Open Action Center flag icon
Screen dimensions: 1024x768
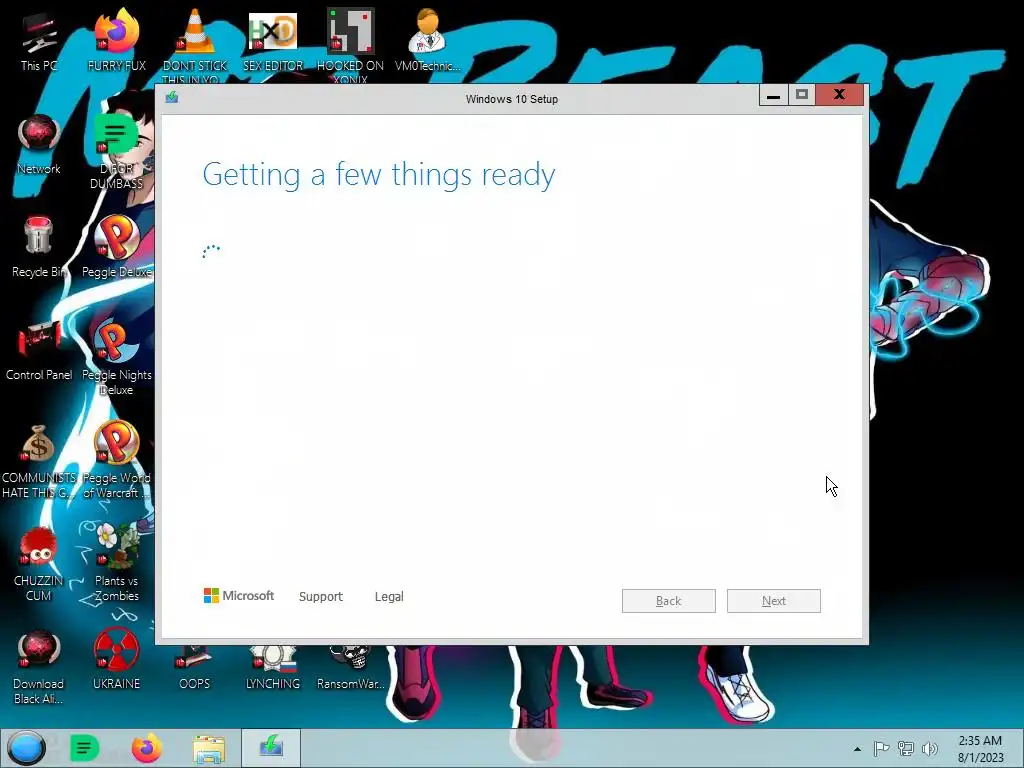(x=881, y=749)
